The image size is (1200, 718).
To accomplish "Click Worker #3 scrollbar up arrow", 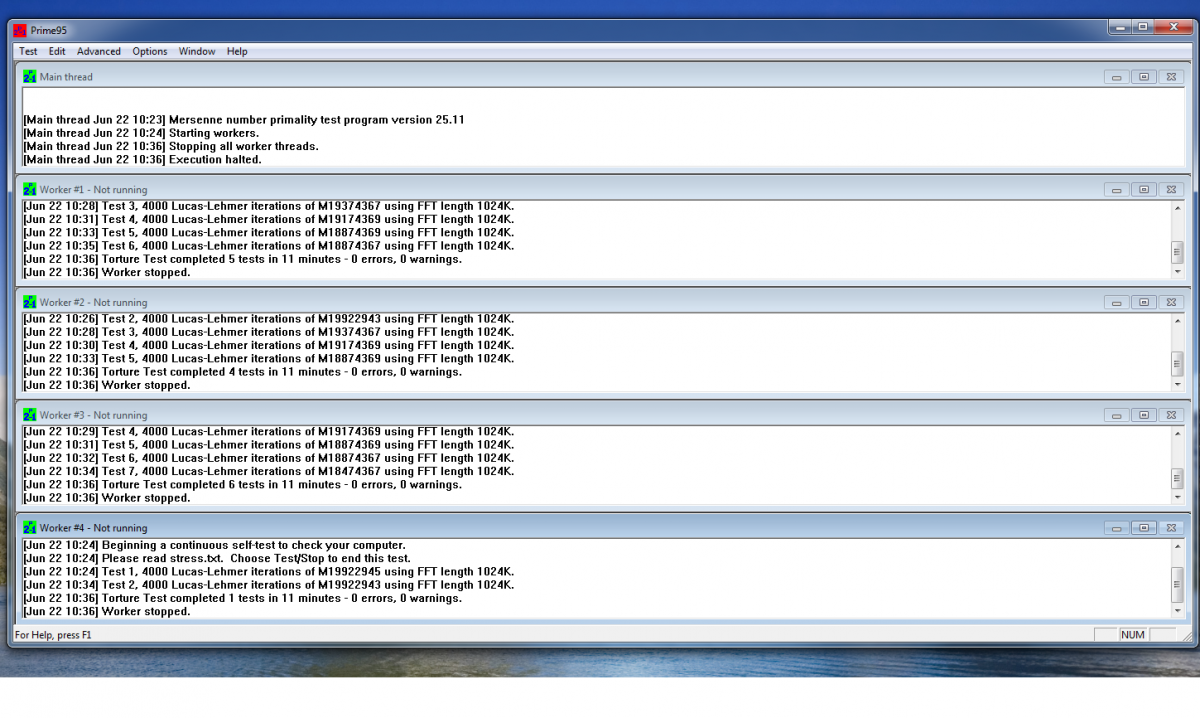I will coord(1177,434).
